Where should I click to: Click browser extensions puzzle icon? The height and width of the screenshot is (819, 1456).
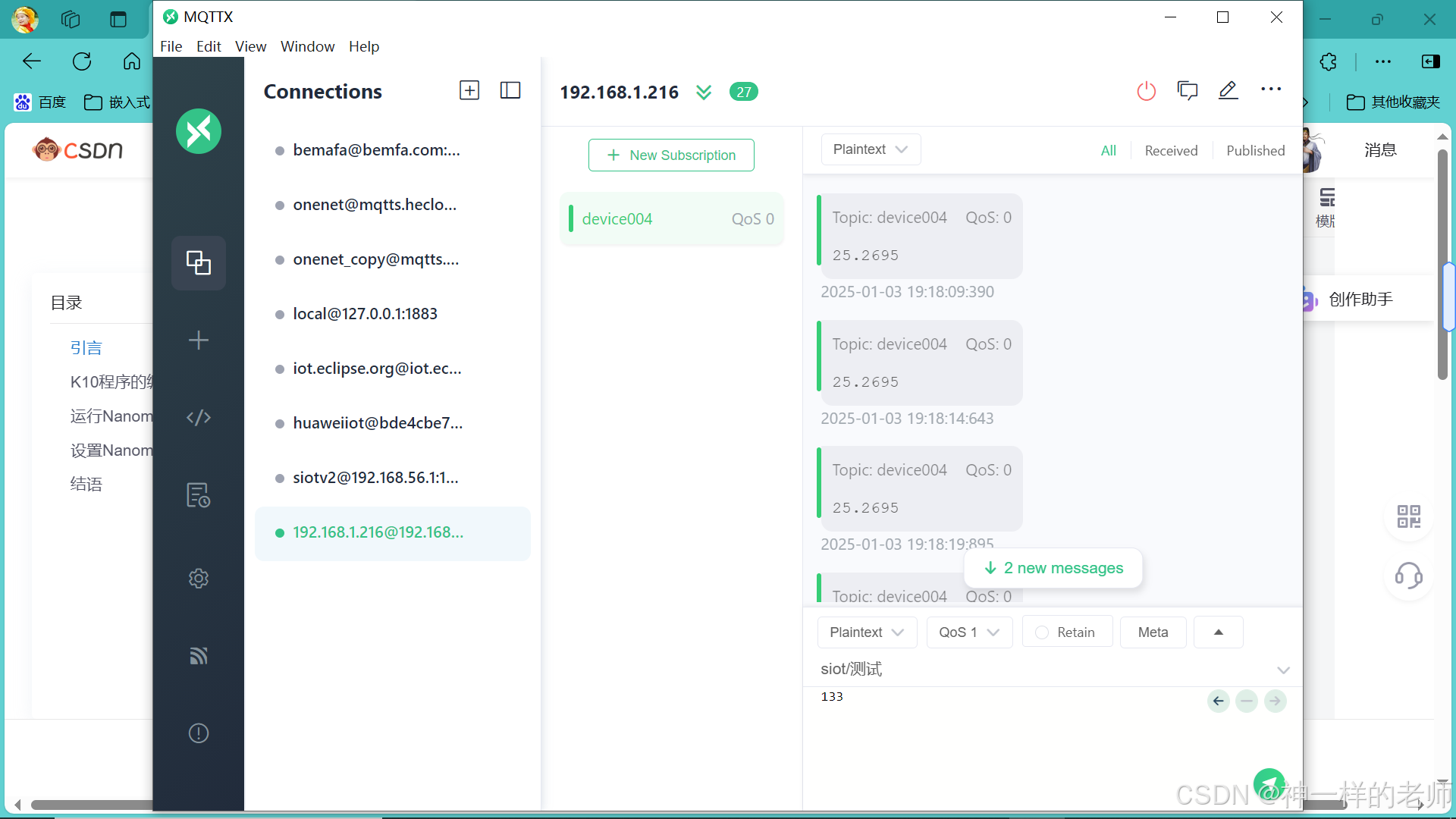click(1329, 61)
